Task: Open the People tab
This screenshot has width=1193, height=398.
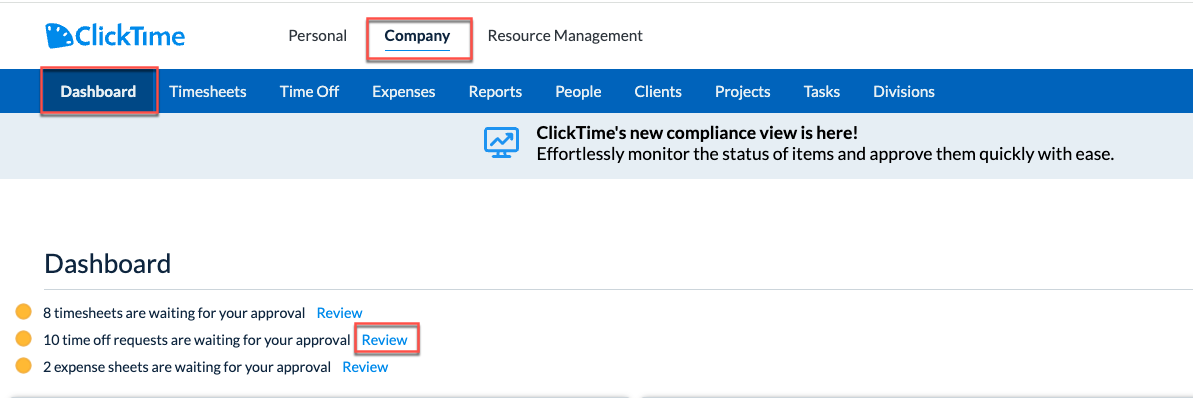Action: click(578, 92)
